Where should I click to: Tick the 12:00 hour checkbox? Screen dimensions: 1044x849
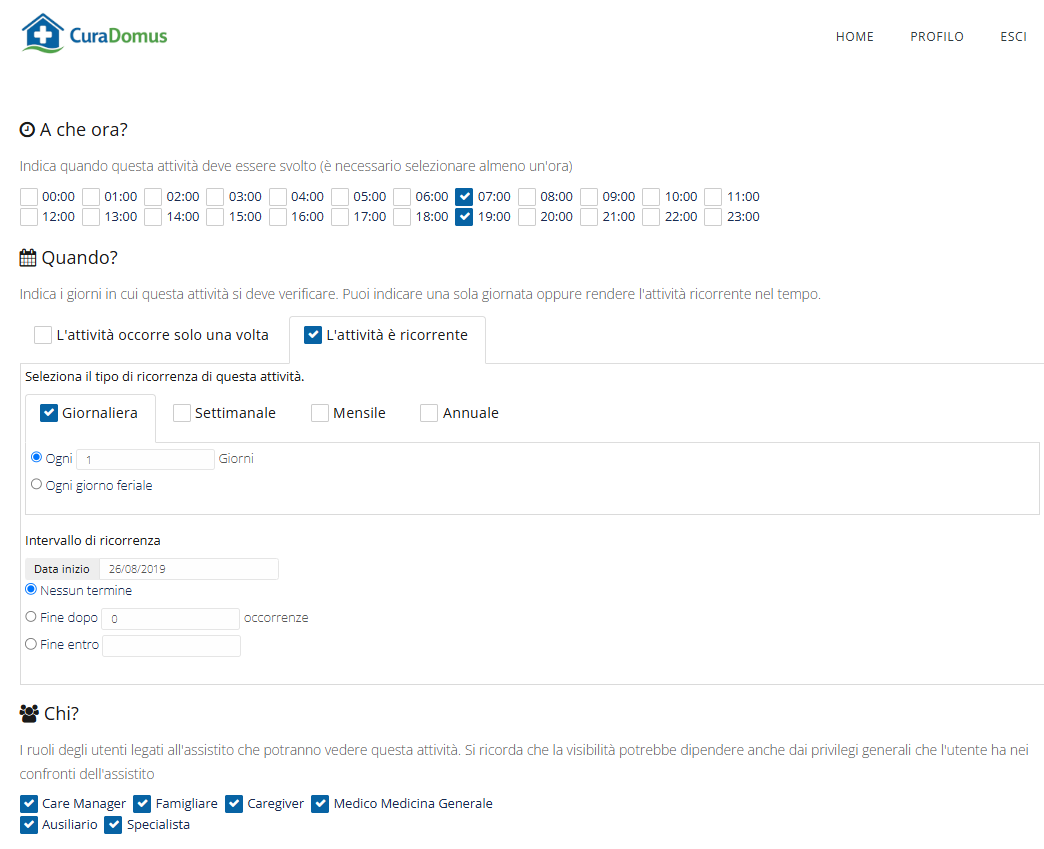(29, 217)
